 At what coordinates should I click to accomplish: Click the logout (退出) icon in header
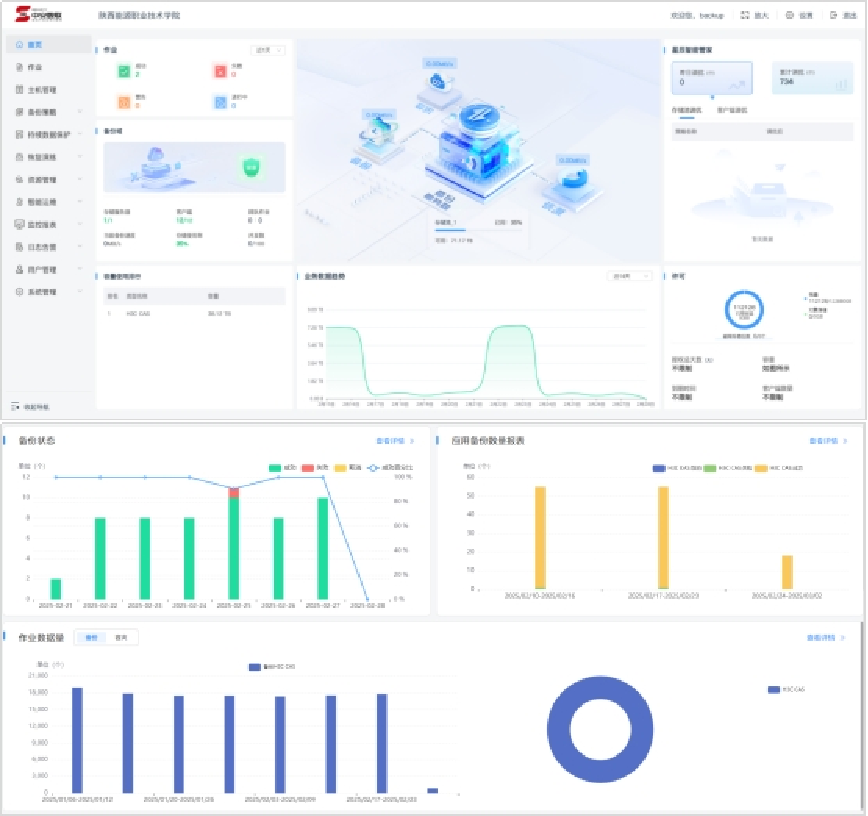[833, 15]
